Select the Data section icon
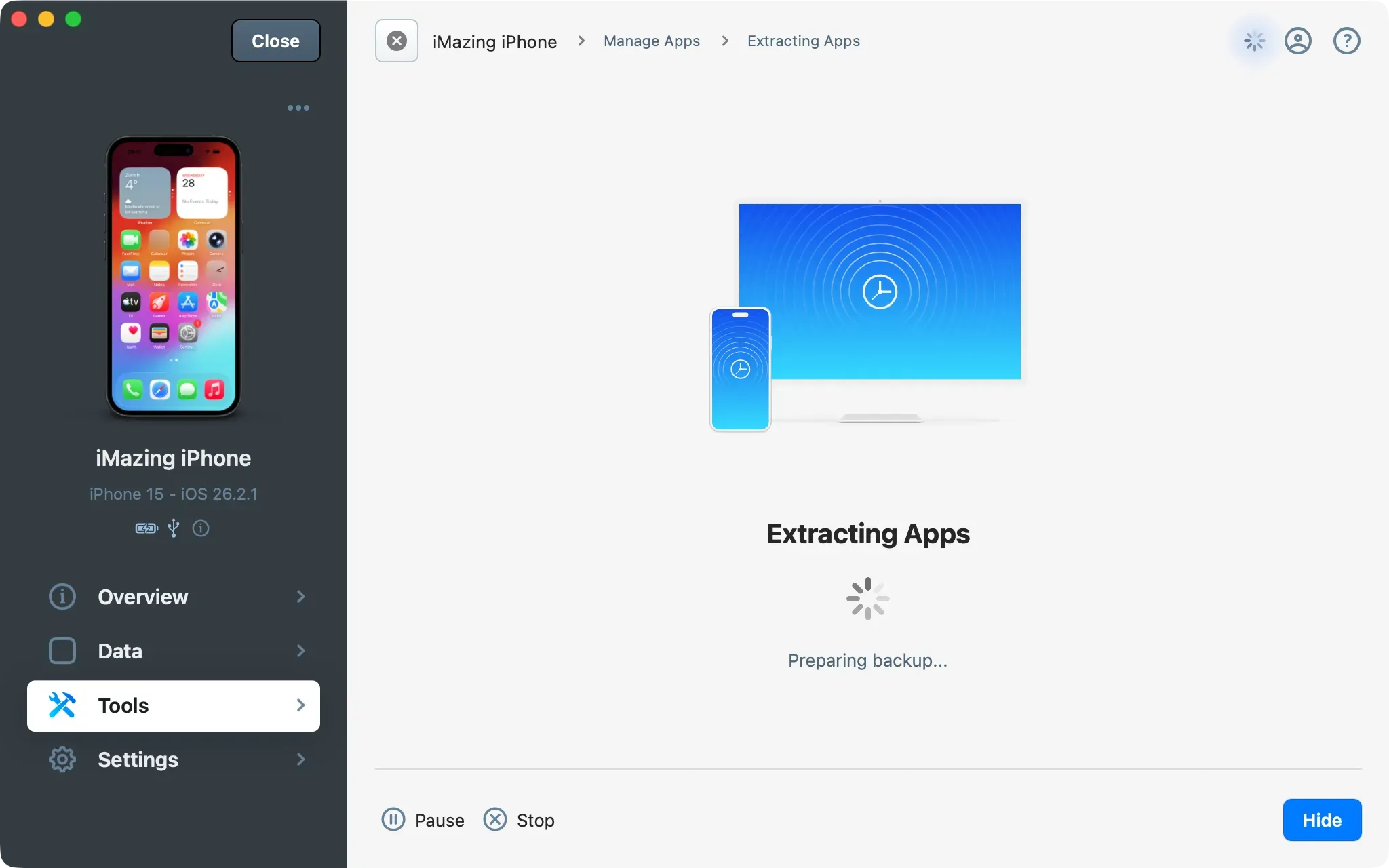The image size is (1389, 868). (x=61, y=650)
